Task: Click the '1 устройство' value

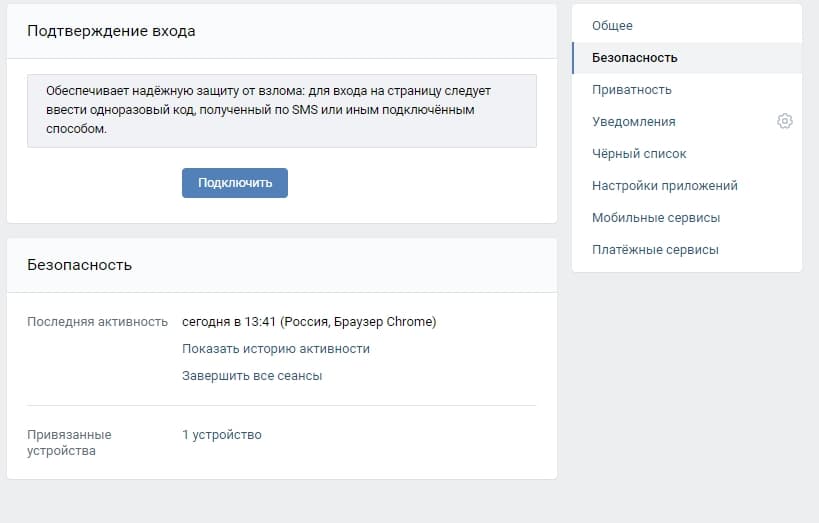Action: [x=221, y=435]
